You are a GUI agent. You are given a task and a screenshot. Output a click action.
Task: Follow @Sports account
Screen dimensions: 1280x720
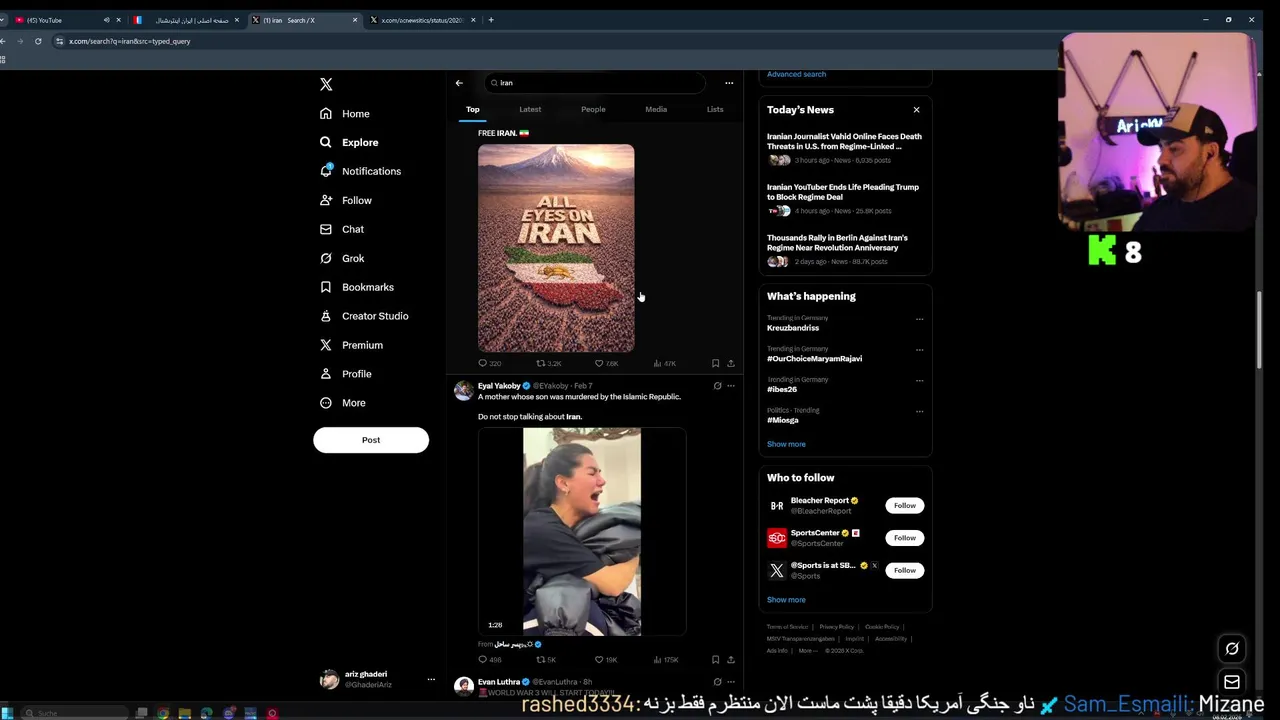click(904, 570)
